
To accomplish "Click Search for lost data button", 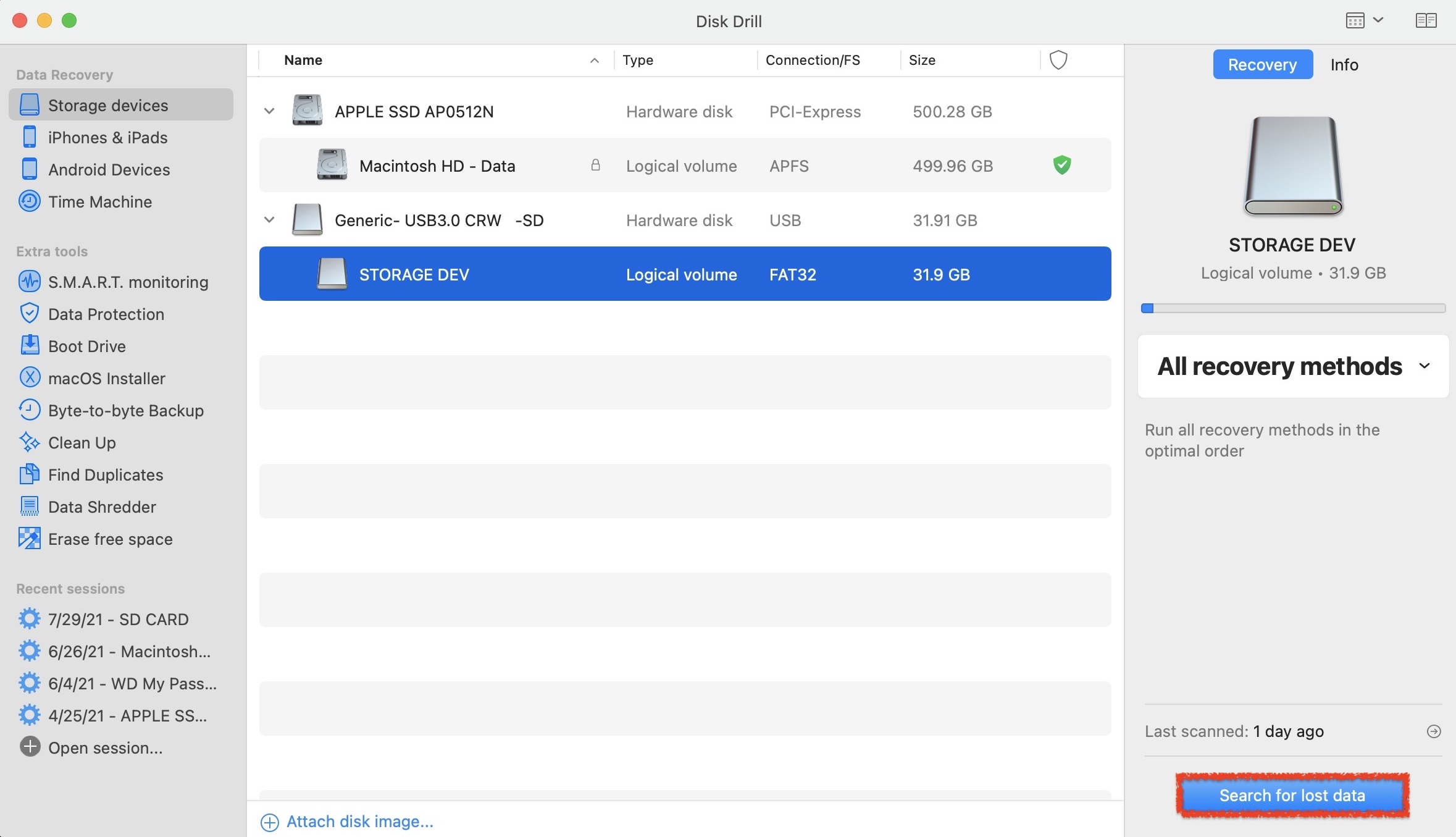I will pyautogui.click(x=1292, y=796).
